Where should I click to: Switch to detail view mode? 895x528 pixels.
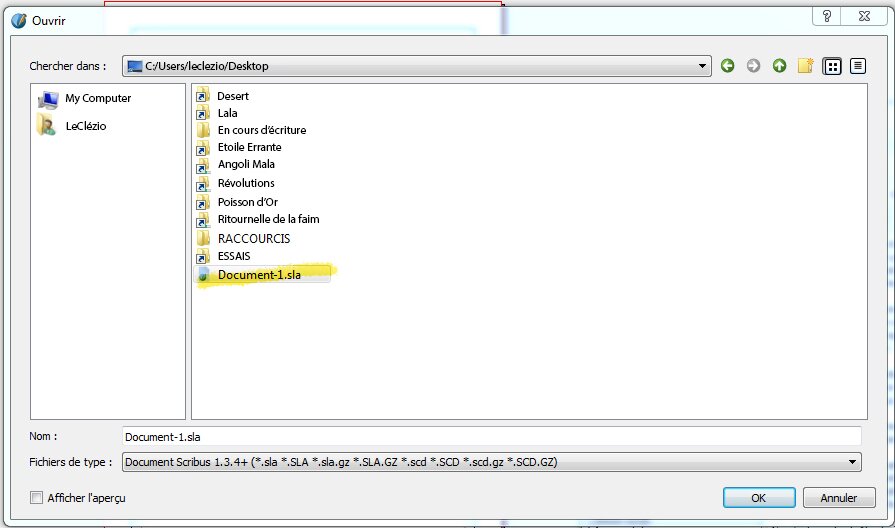(x=858, y=66)
